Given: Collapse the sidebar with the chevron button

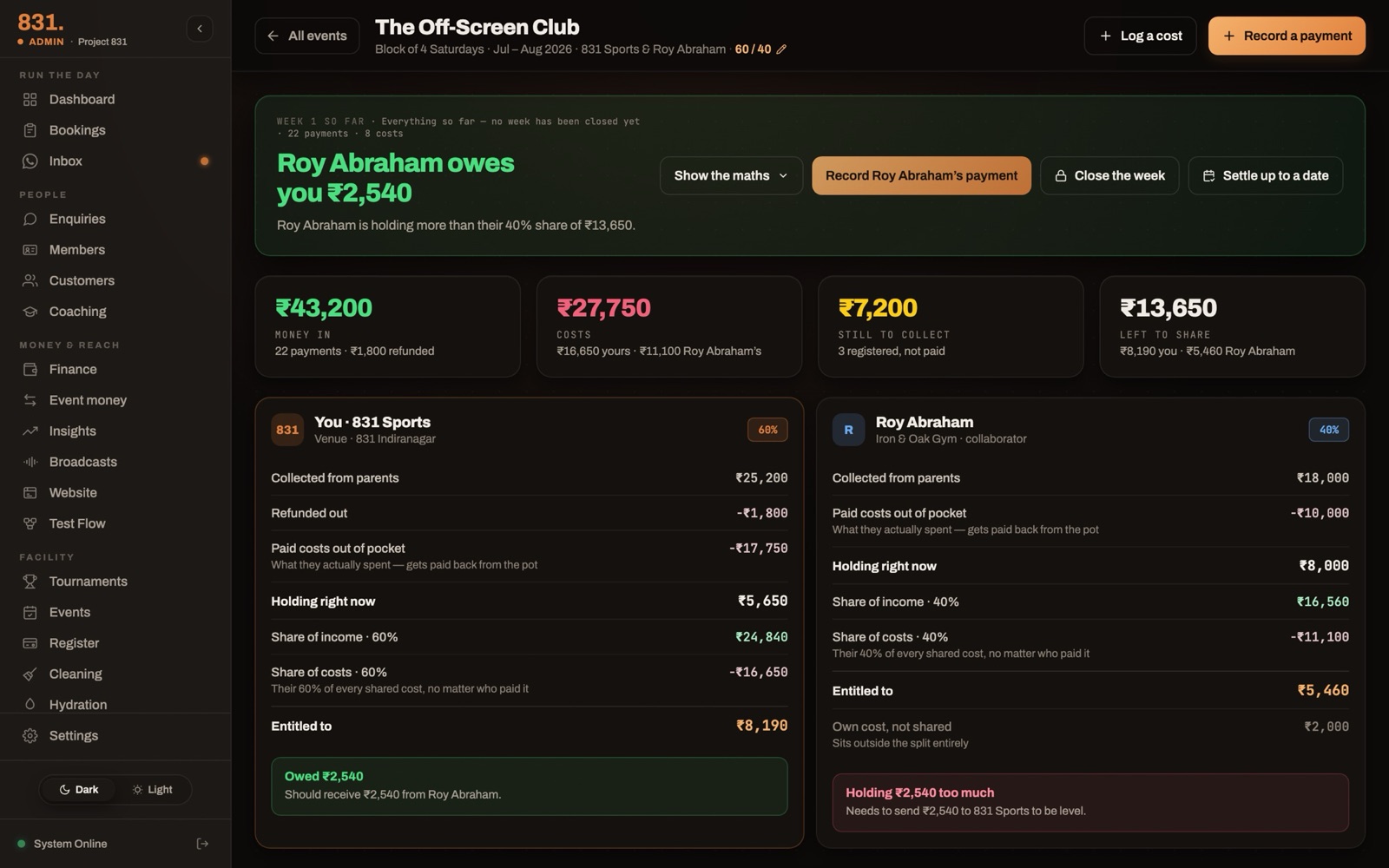Looking at the screenshot, I should pos(200,29).
